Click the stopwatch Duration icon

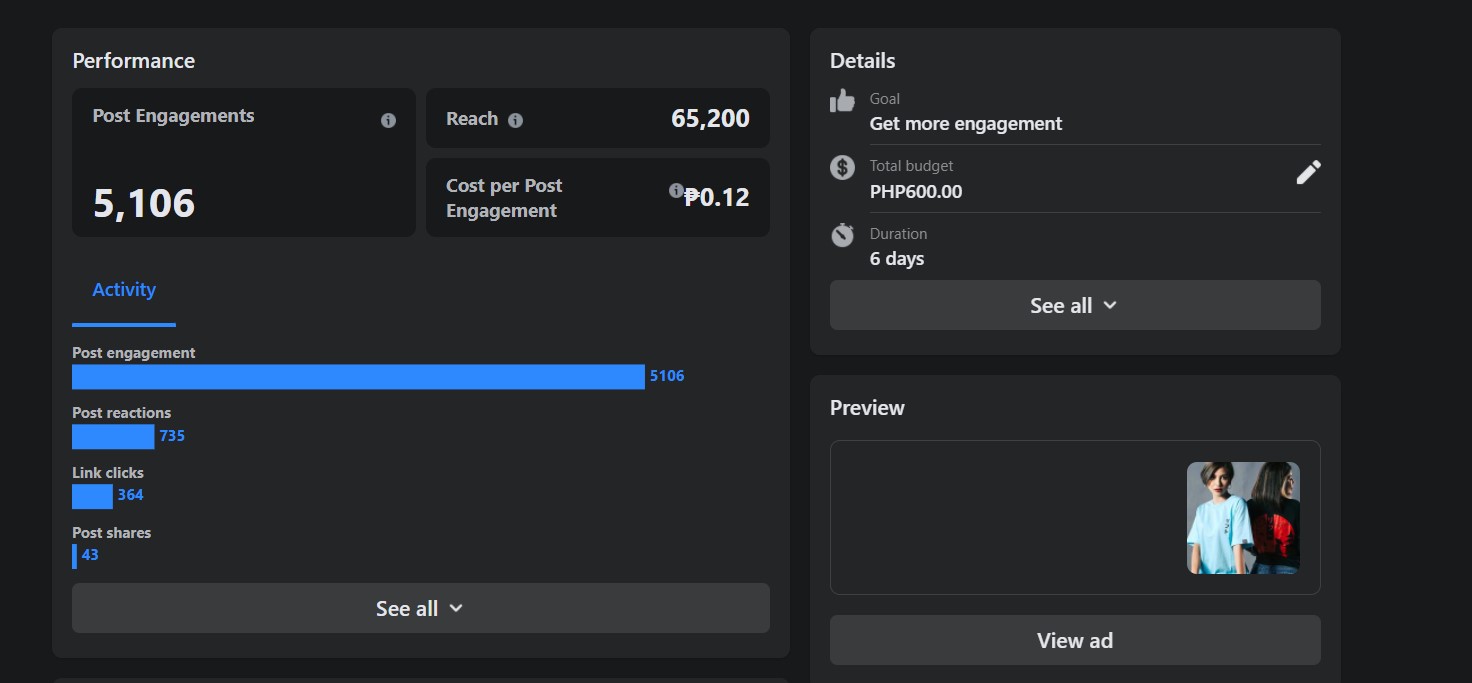pyautogui.click(x=842, y=235)
